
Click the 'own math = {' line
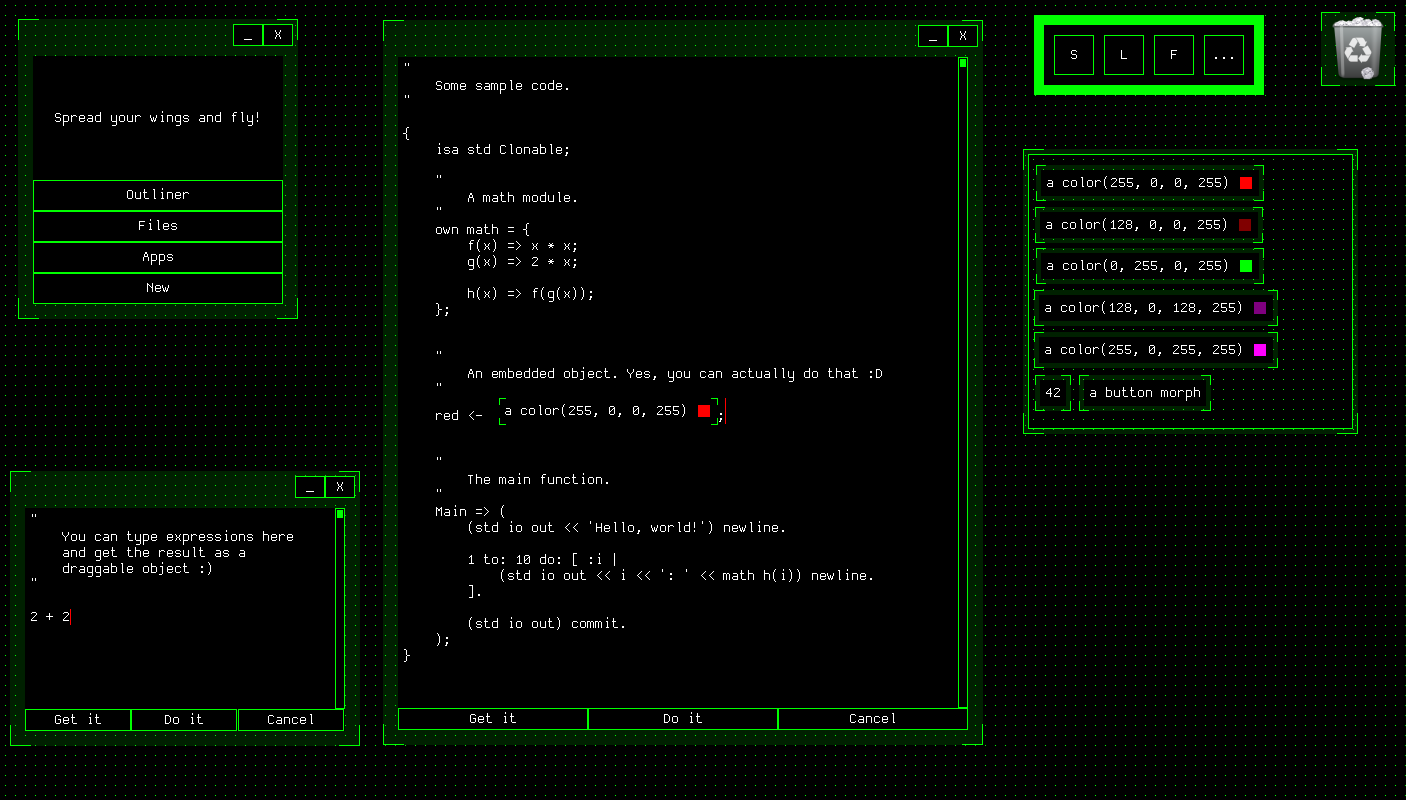pyautogui.click(x=482, y=230)
